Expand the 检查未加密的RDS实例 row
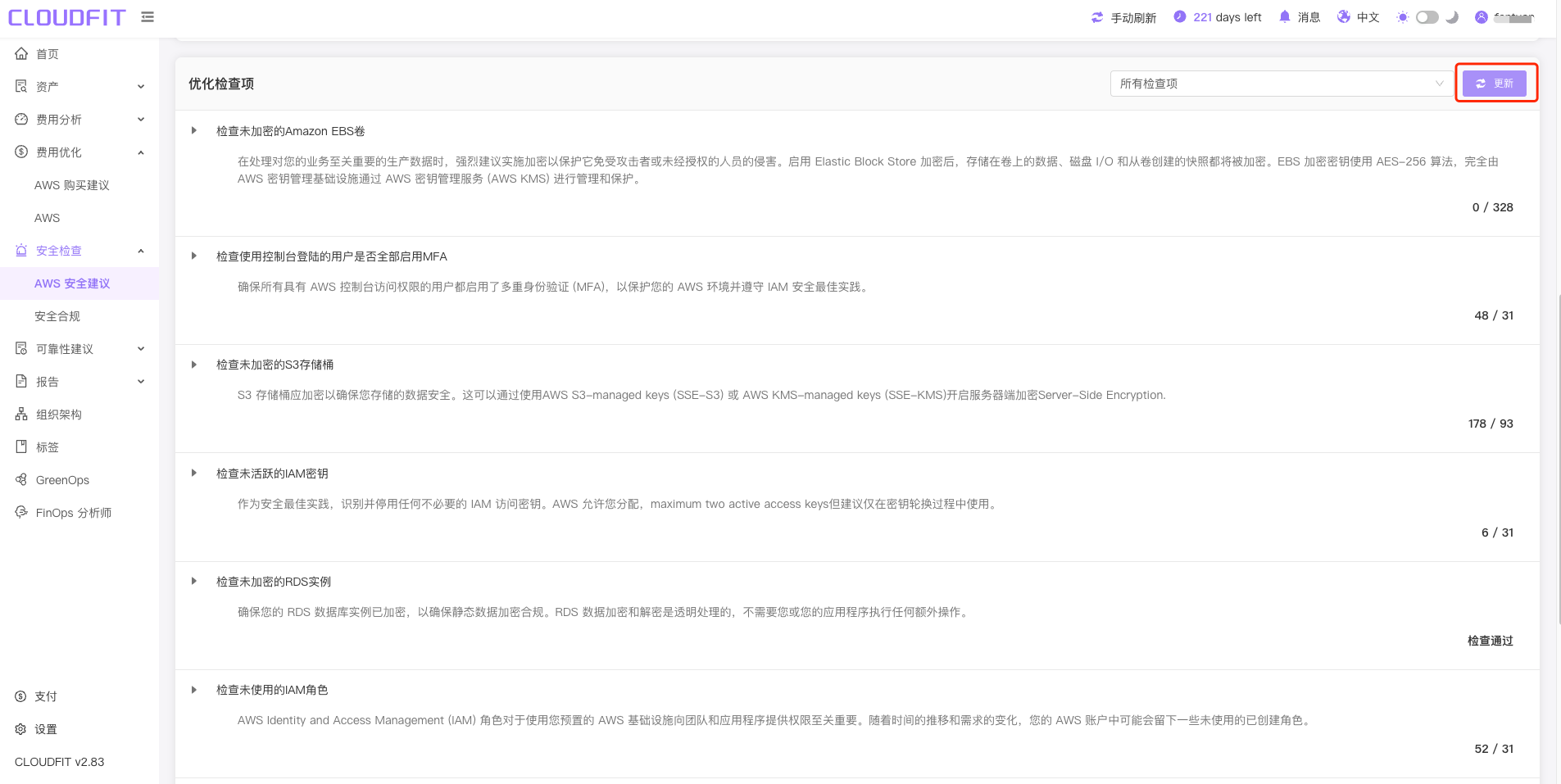The image size is (1561, 784). coord(194,581)
